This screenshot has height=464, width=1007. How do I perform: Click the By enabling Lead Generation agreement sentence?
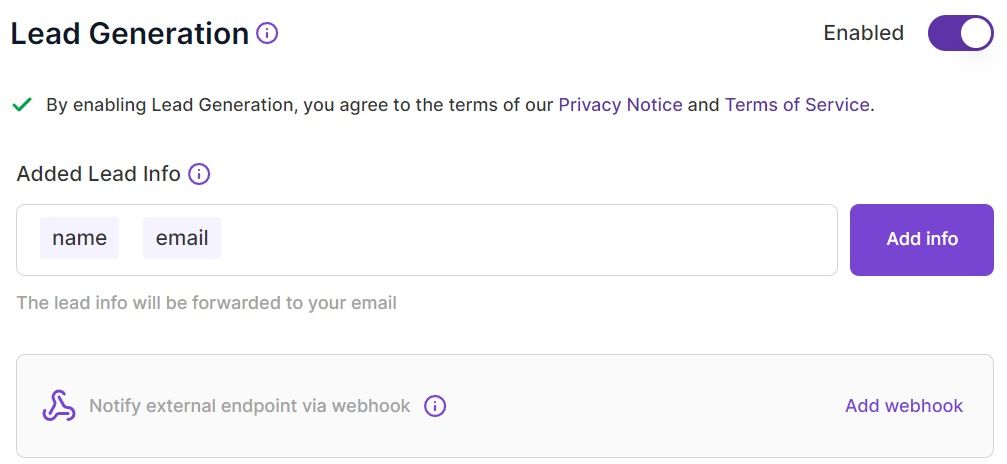pyautogui.click(x=460, y=105)
